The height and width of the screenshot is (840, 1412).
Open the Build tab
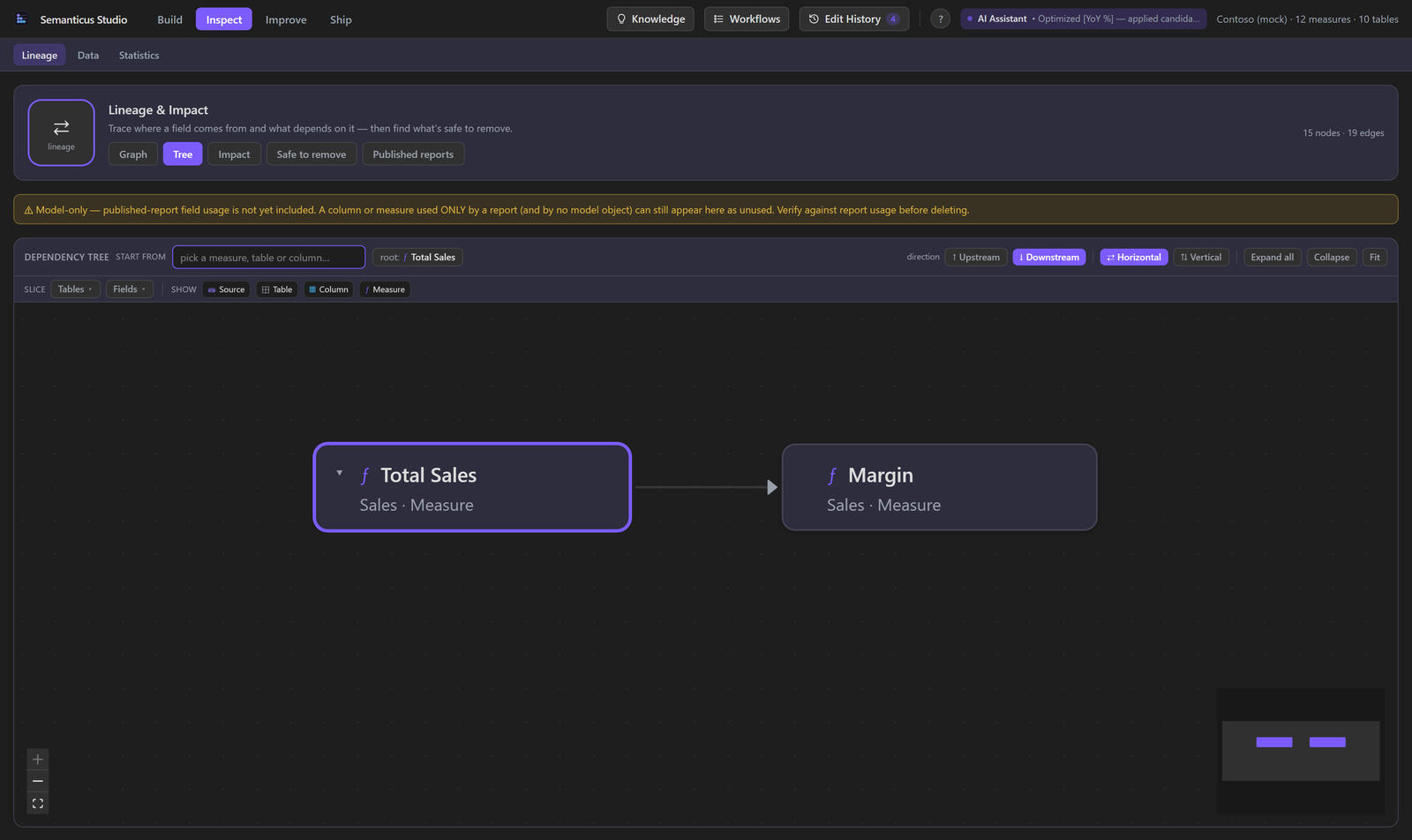click(x=169, y=19)
